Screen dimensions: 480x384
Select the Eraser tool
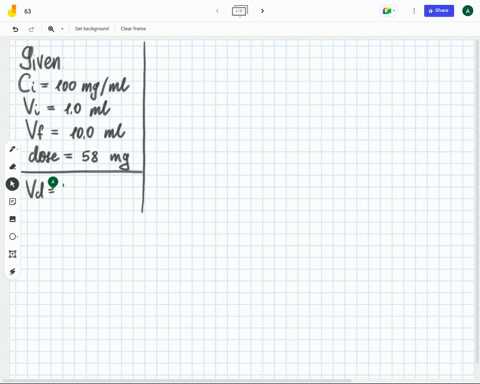point(13,166)
